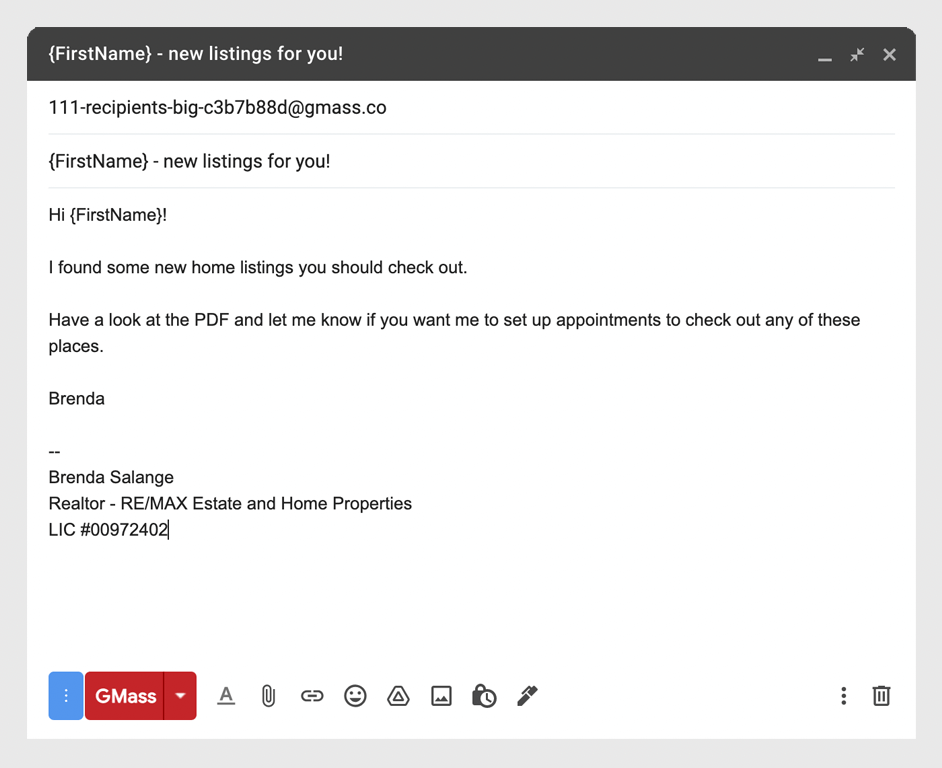This screenshot has height=768, width=942.
Task: Discard draft with the trash icon
Action: pos(881,696)
